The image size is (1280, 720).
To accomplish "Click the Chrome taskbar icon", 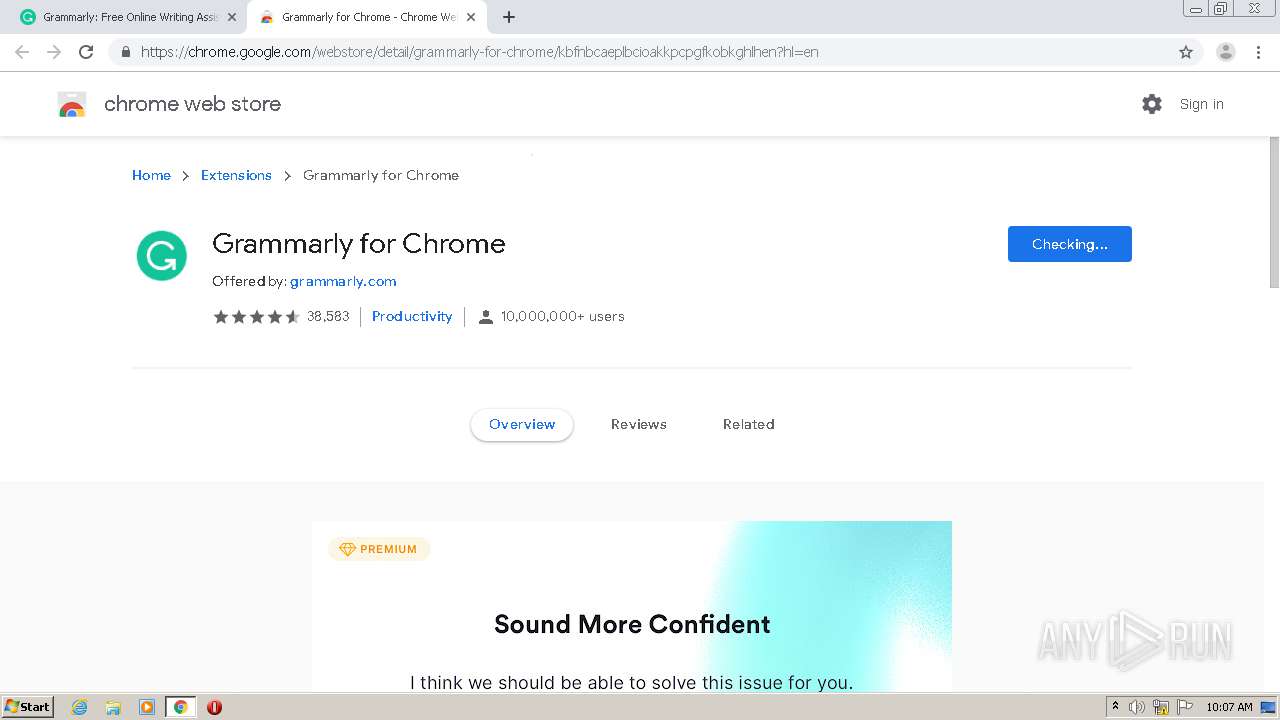I will pos(181,707).
